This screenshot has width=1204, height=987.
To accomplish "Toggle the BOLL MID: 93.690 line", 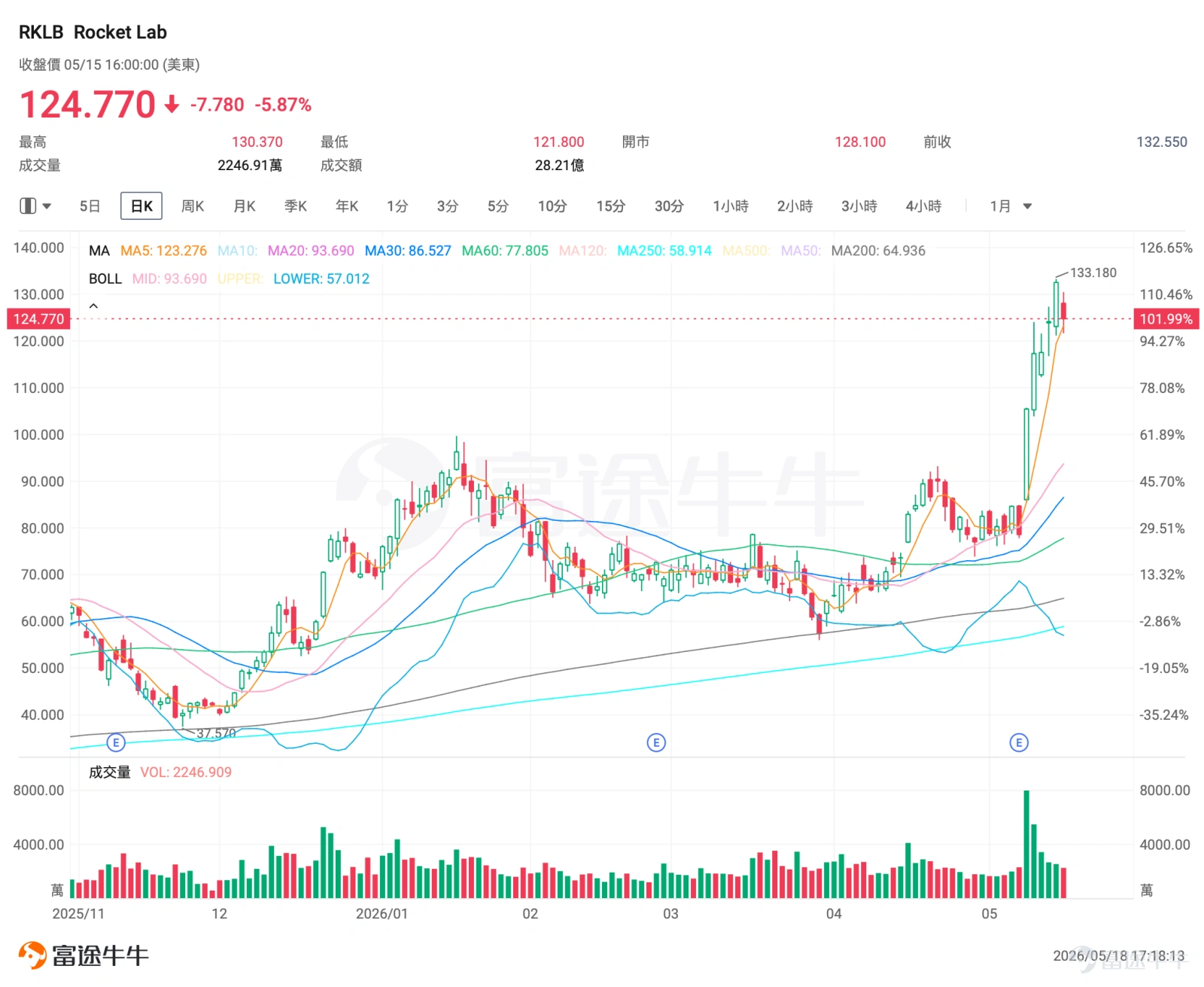I will pos(169,279).
